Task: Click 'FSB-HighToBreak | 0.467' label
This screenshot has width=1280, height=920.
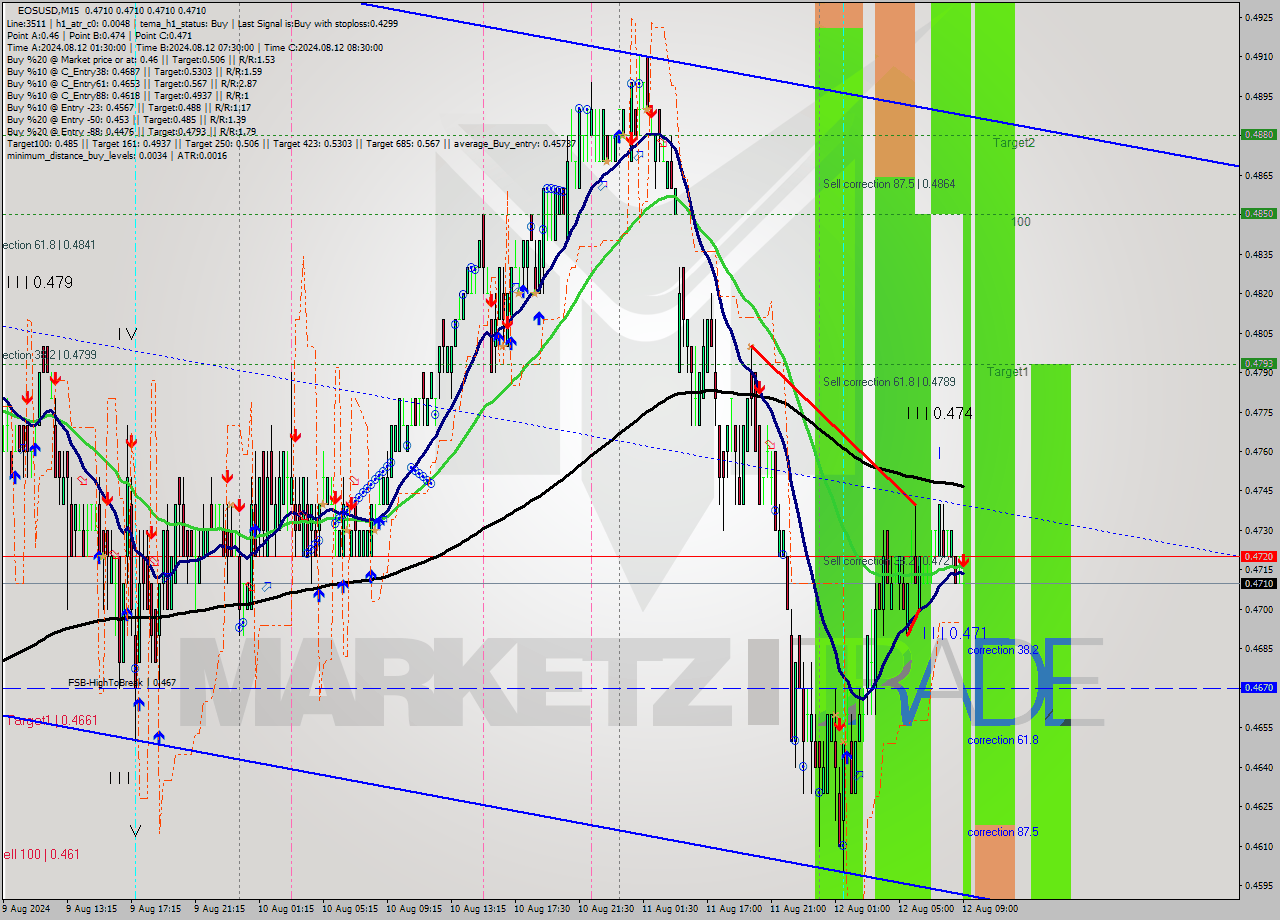Action: (x=122, y=683)
